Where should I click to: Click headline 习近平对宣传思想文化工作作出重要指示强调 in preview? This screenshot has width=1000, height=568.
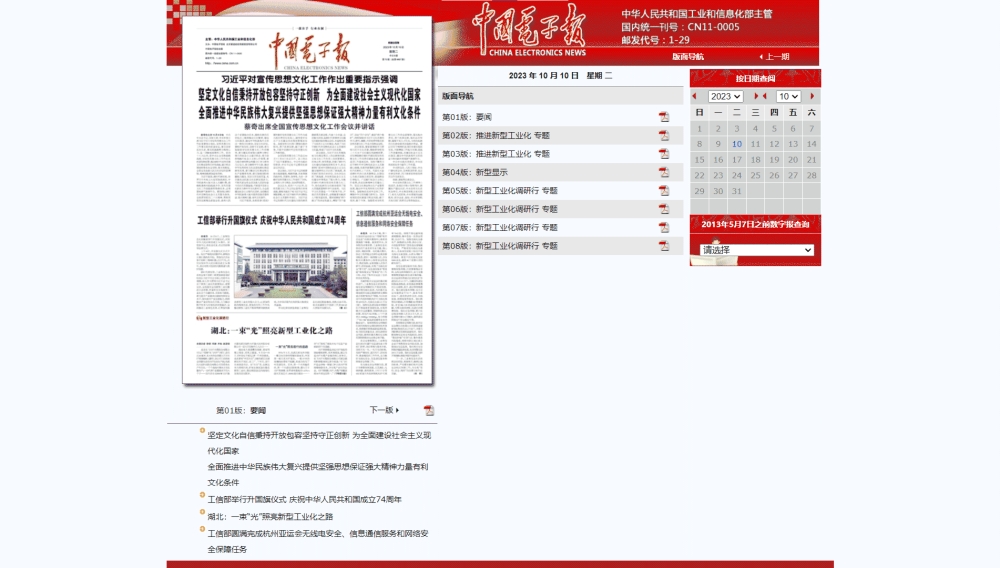coord(309,79)
